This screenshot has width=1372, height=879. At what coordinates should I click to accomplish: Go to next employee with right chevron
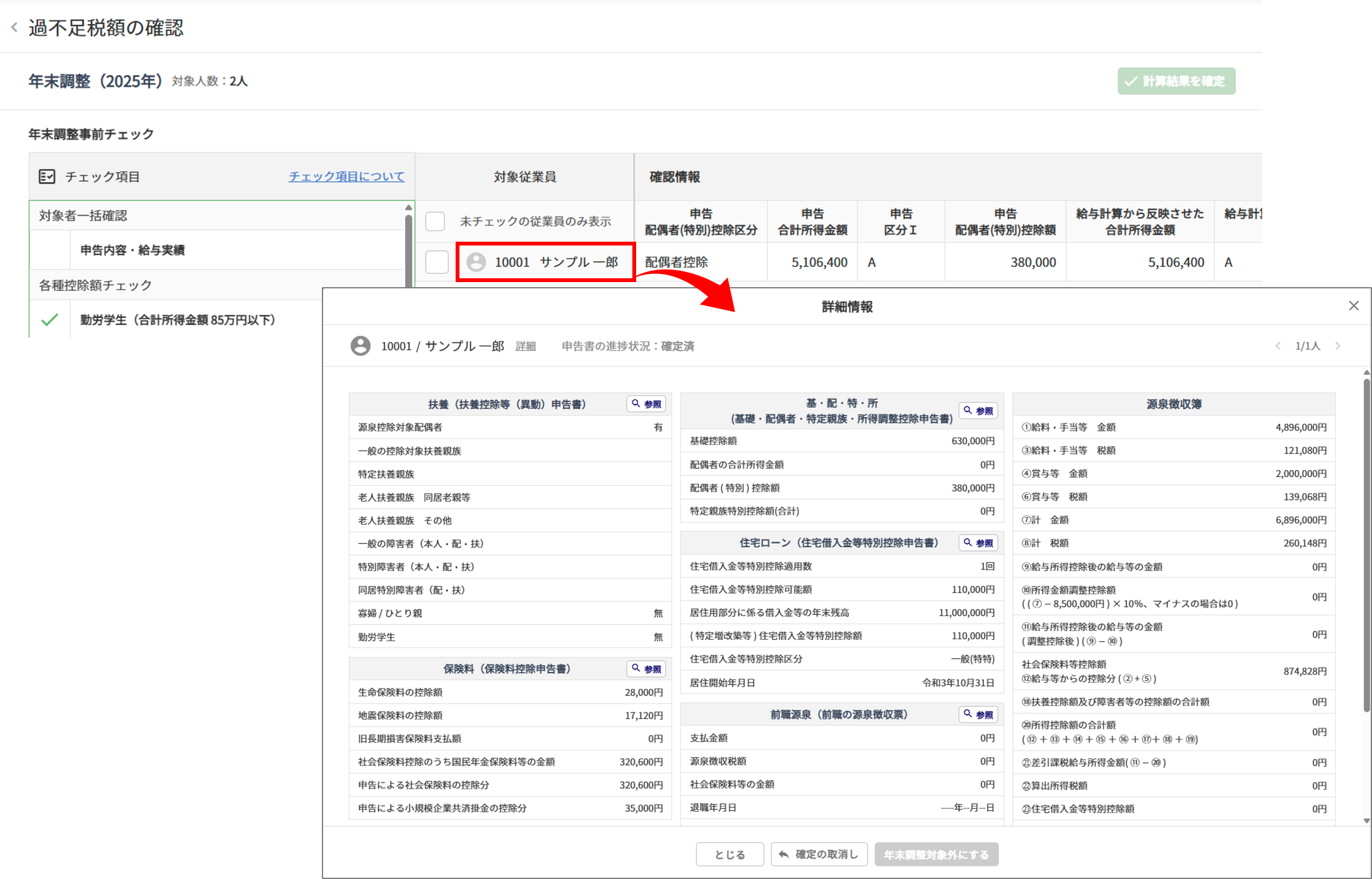point(1337,346)
